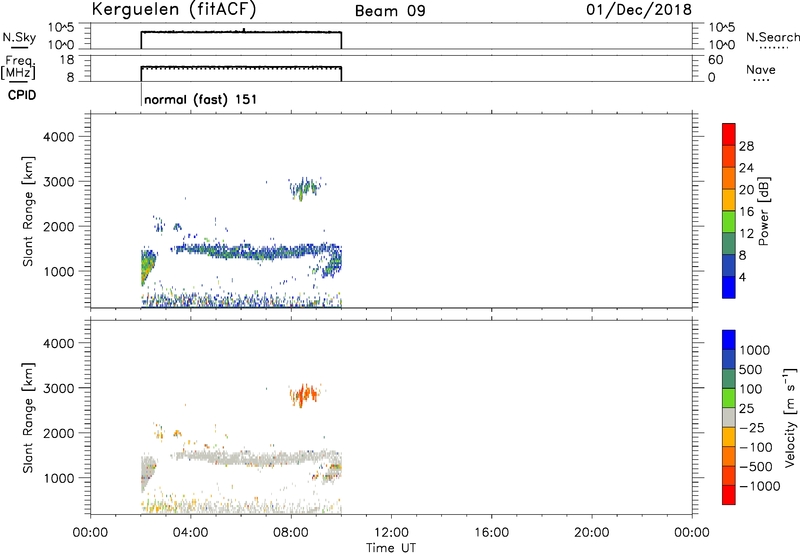This screenshot has height=554, width=800.
Task: Click the green-blue echo cluster near 3000 km in the Power panel
Action: [305, 189]
